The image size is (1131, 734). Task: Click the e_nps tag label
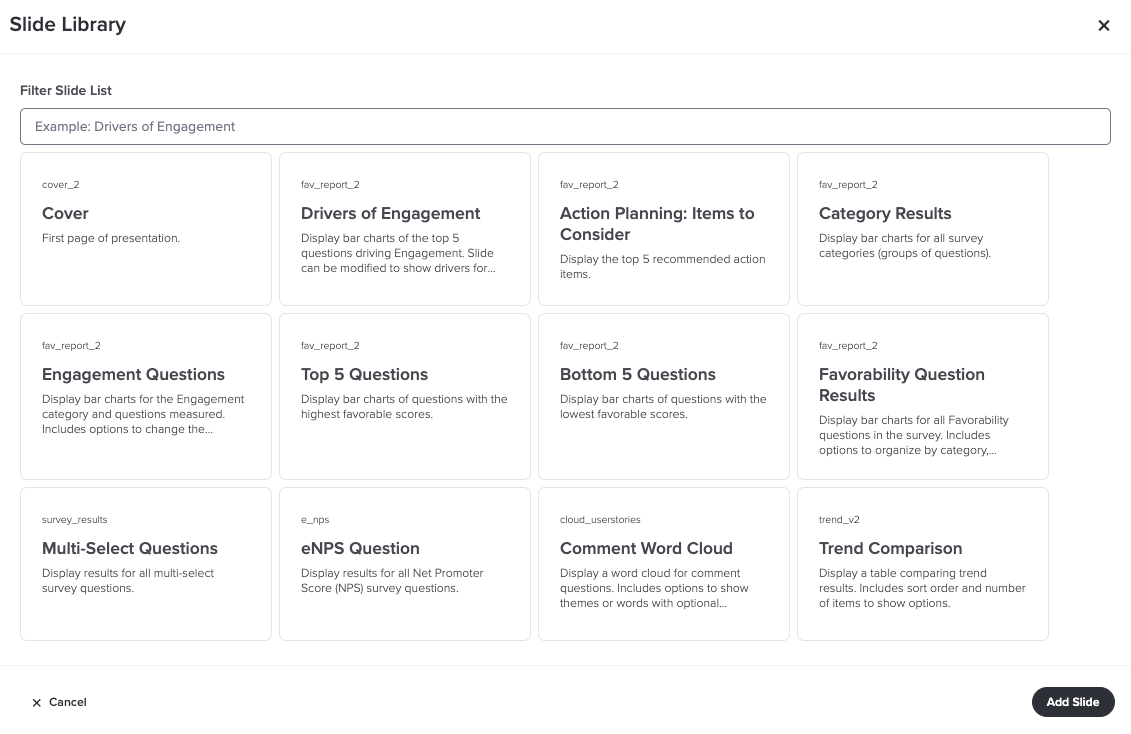click(x=315, y=520)
